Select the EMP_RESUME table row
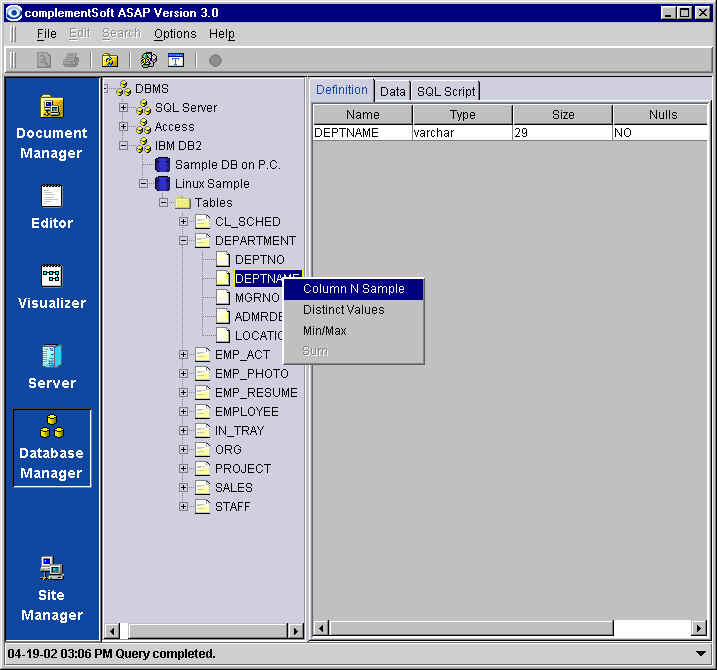 (256, 392)
